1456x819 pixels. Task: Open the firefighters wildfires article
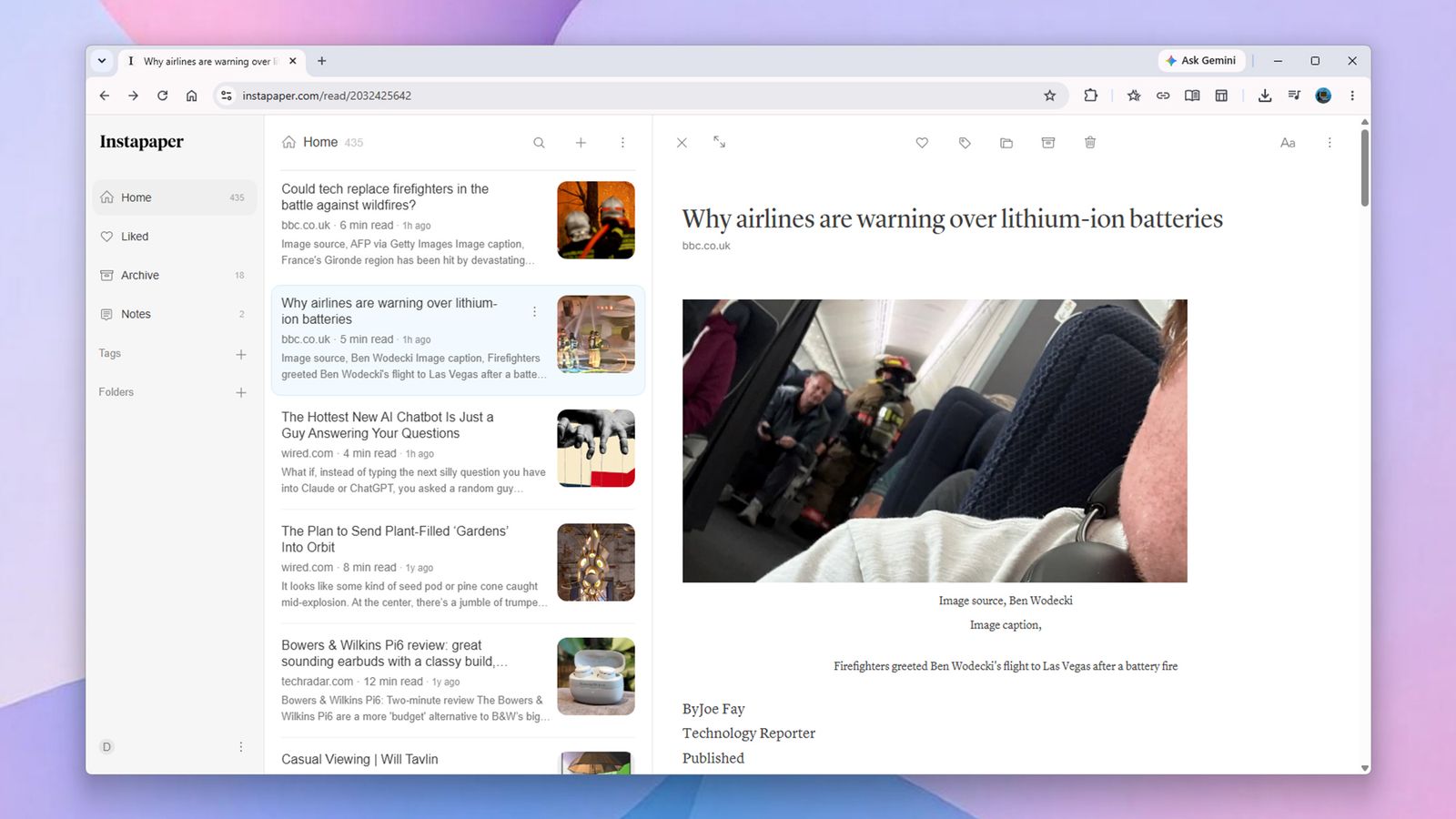pyautogui.click(x=385, y=197)
